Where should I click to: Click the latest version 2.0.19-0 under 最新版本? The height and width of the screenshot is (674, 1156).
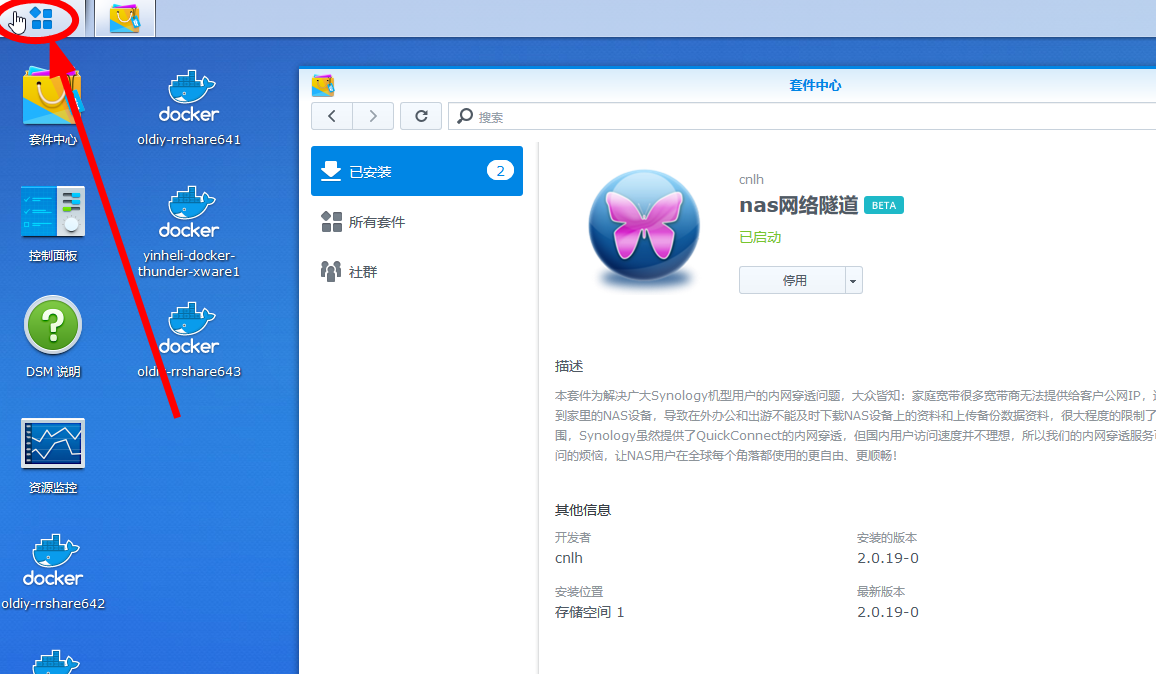888,612
